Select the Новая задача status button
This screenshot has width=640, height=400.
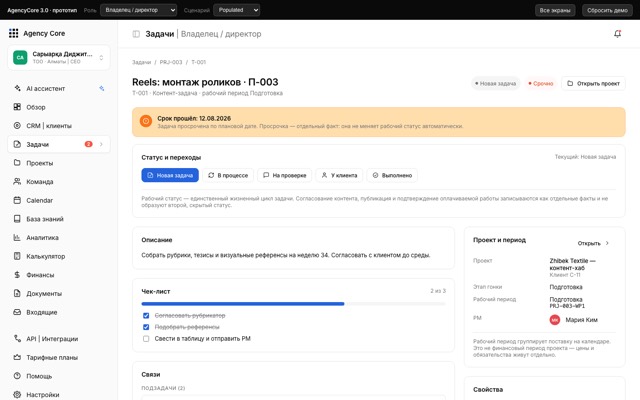(x=170, y=175)
